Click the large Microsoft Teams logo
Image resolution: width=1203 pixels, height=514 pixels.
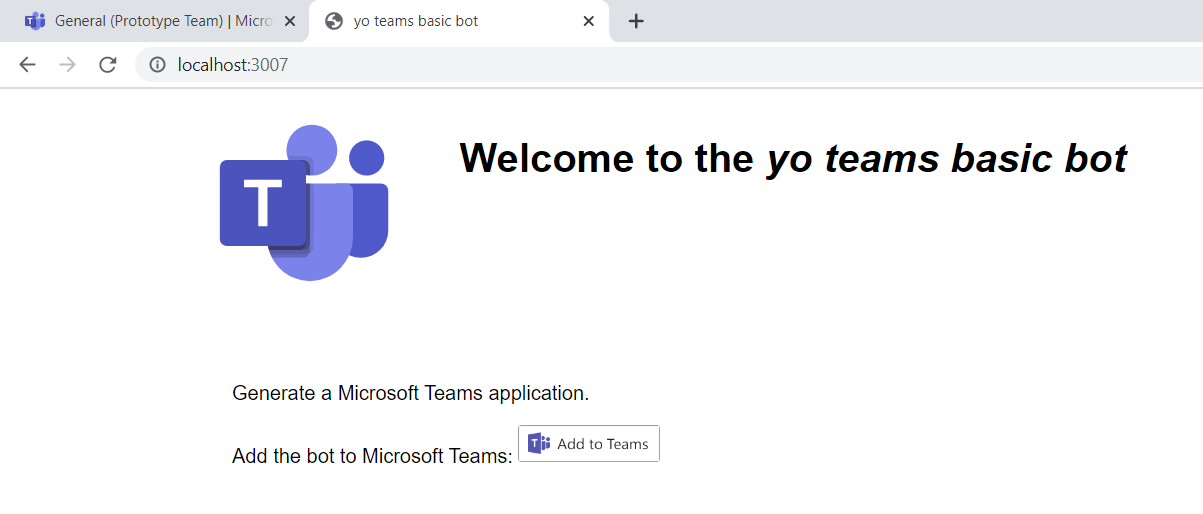(x=304, y=203)
